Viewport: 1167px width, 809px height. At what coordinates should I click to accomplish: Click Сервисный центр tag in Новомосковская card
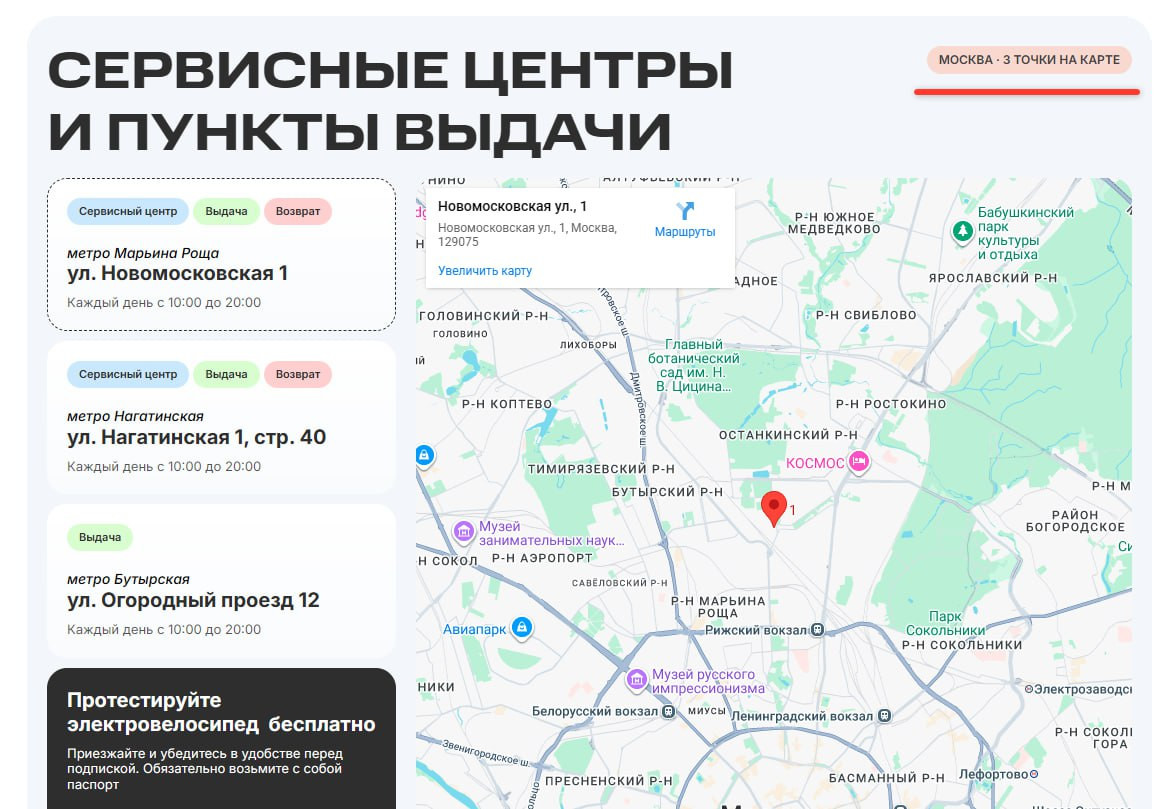pyautogui.click(x=128, y=211)
